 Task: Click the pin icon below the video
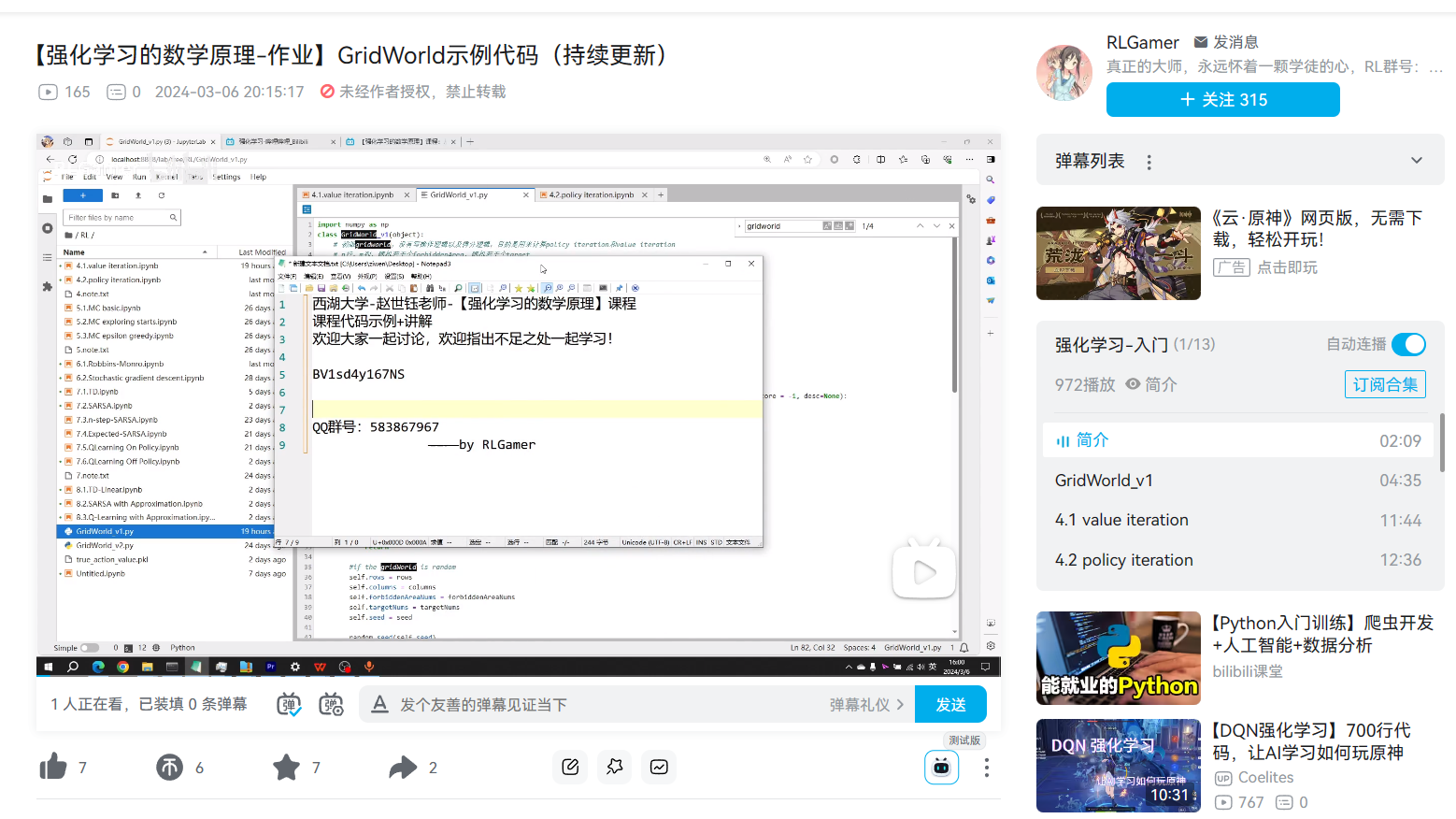[x=614, y=767]
